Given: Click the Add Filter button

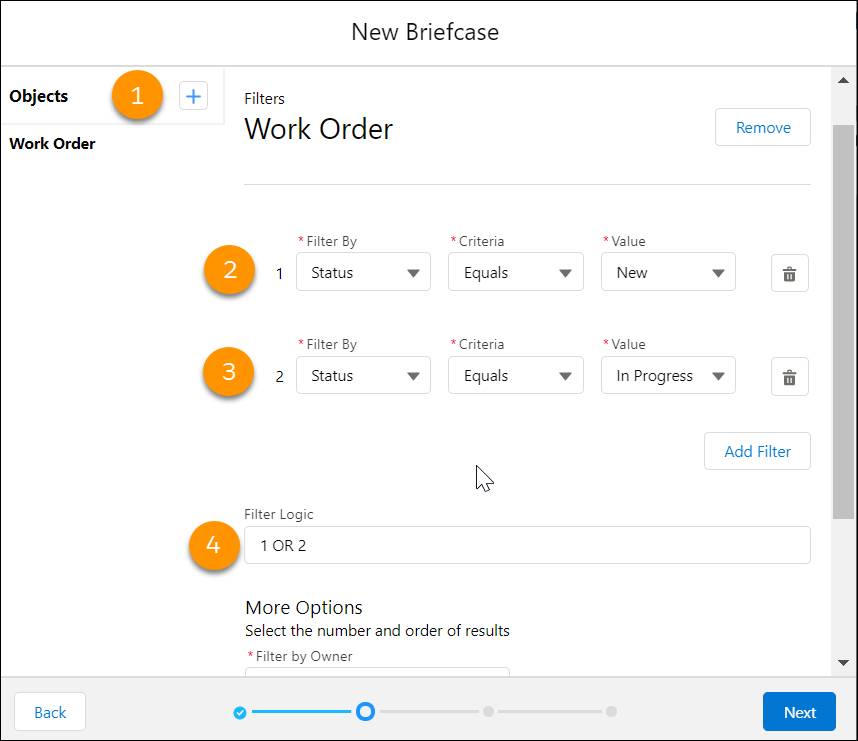Looking at the screenshot, I should [x=757, y=451].
